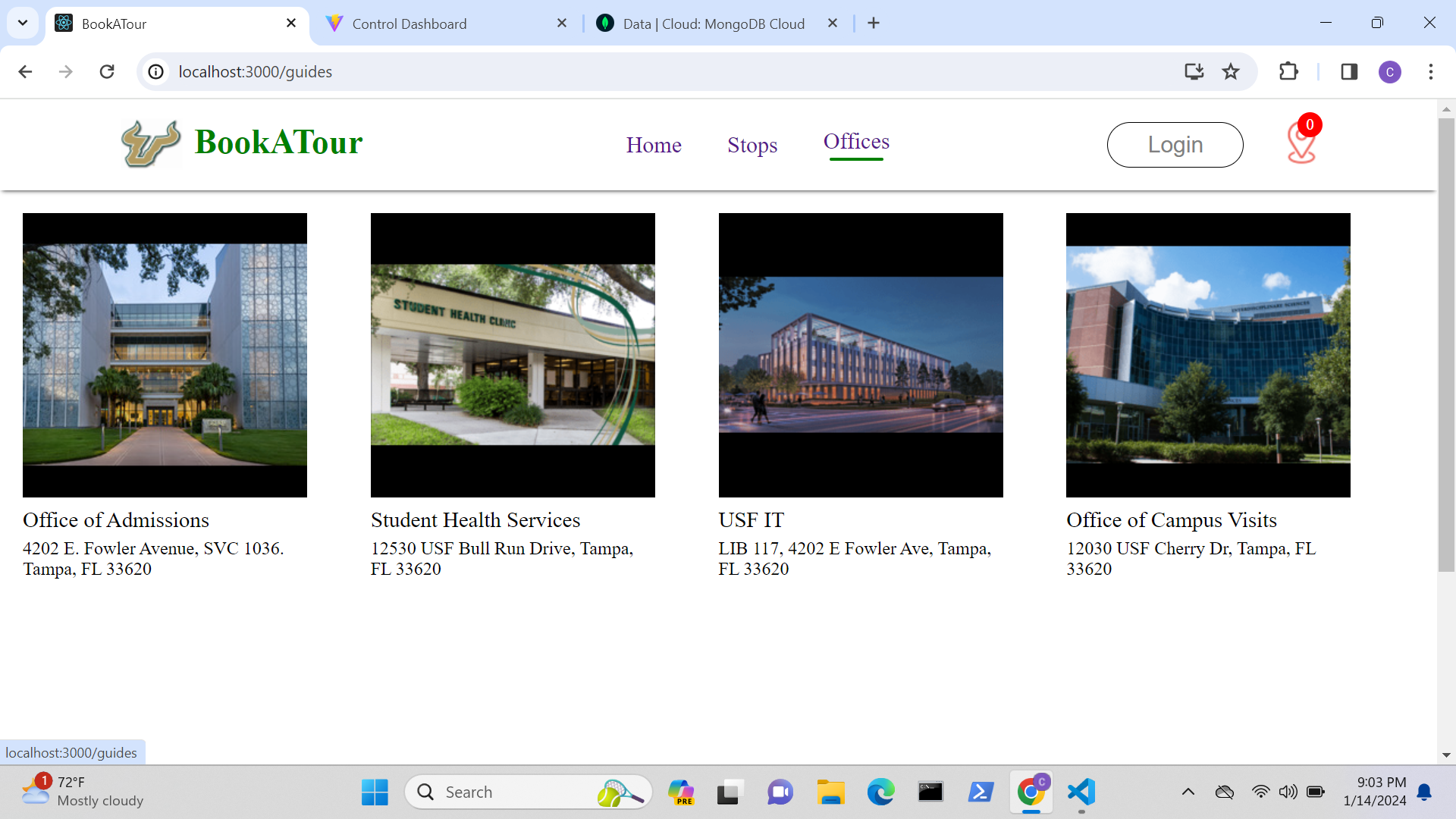
Task: Open the Chrome extensions puzzle icon
Action: tap(1288, 72)
